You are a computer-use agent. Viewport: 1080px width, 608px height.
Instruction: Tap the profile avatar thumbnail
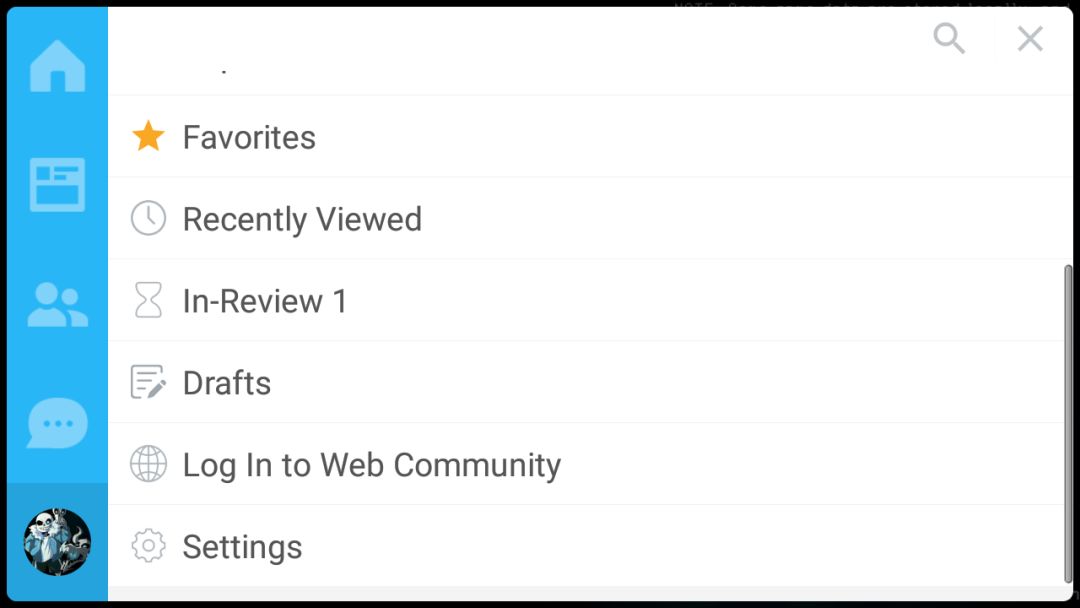(57, 542)
